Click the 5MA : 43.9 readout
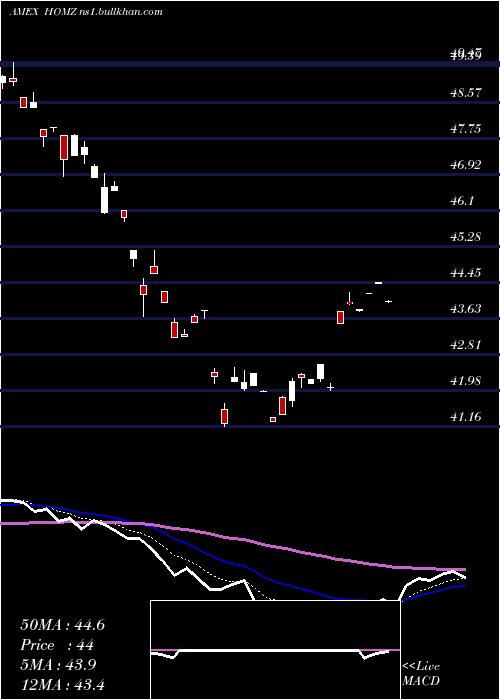This screenshot has height=700, width=500. (60, 665)
